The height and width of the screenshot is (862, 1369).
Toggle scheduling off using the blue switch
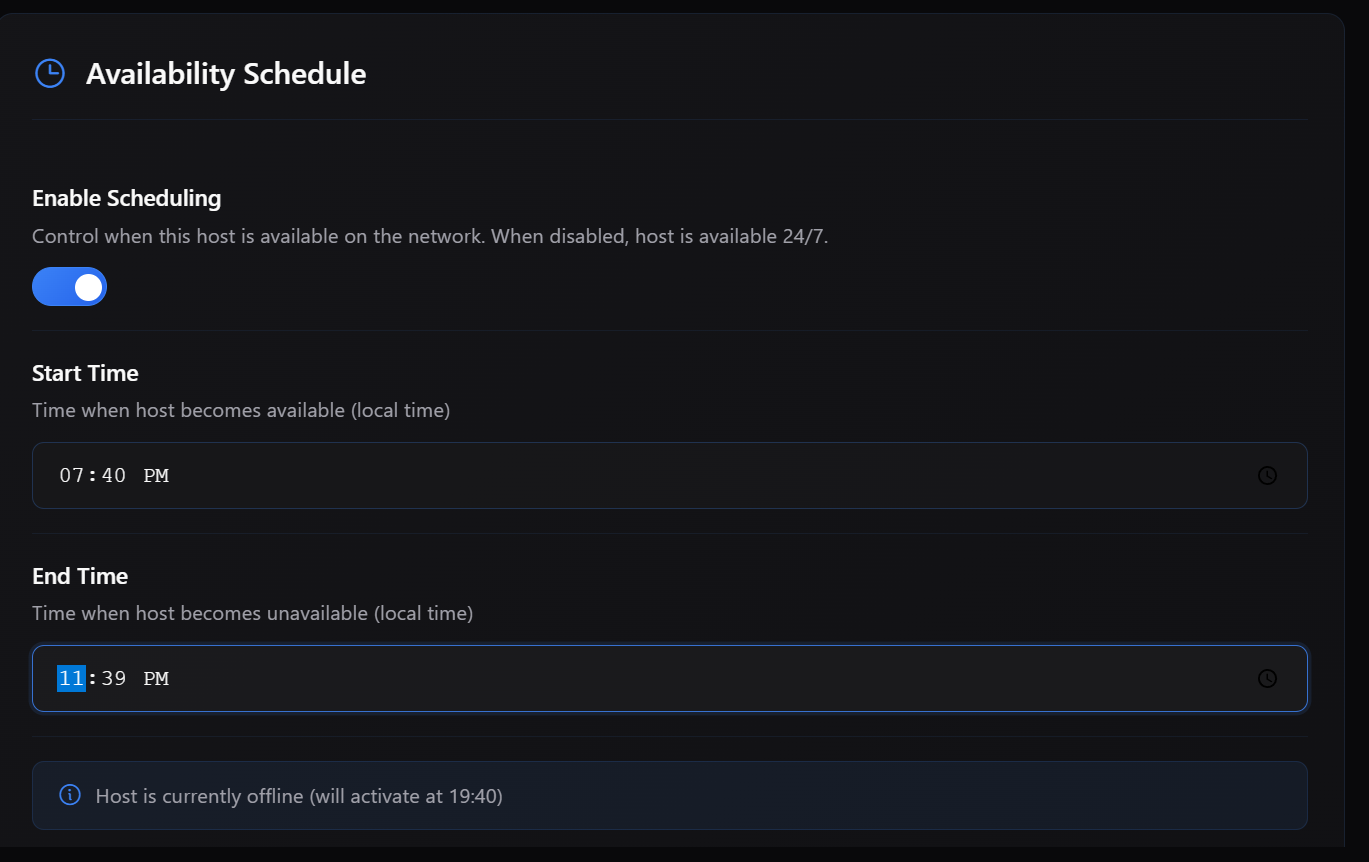69,286
